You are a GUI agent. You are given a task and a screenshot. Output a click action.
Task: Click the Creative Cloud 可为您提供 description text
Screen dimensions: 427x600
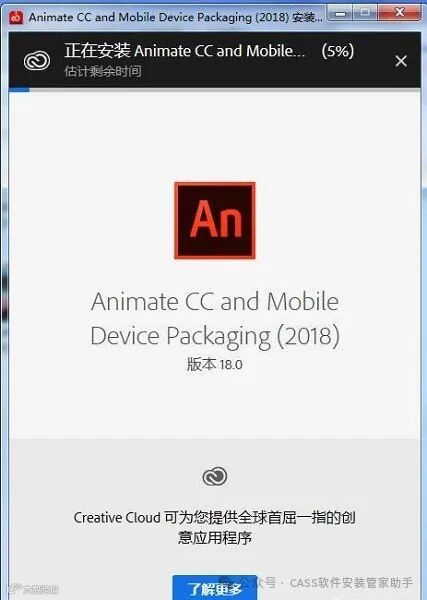click(215, 527)
